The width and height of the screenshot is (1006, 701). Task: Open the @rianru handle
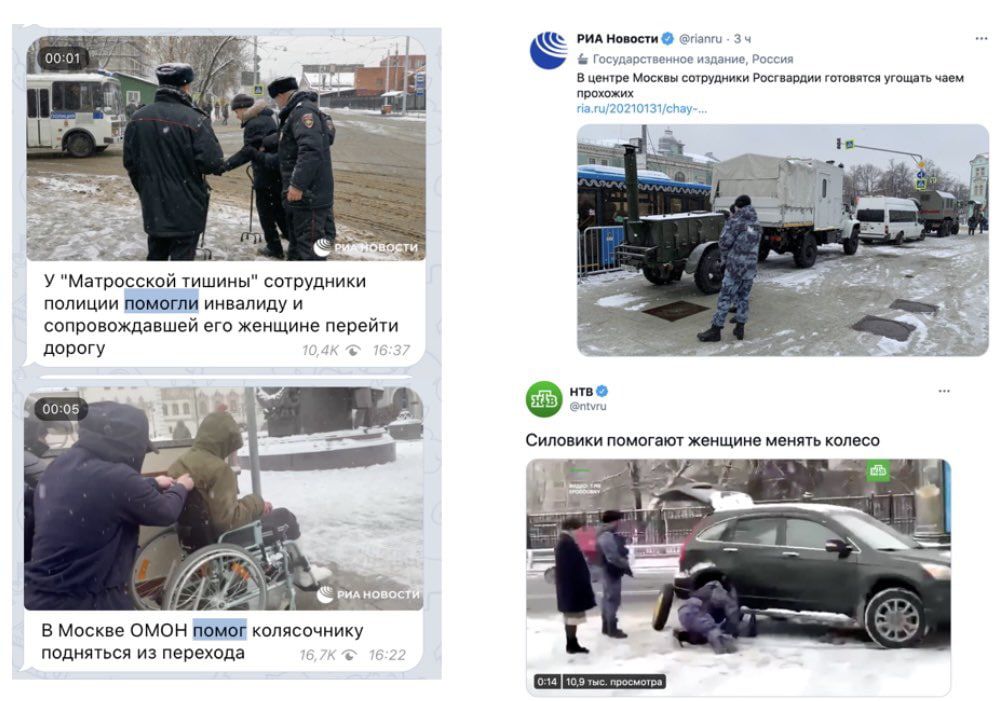[x=700, y=38]
